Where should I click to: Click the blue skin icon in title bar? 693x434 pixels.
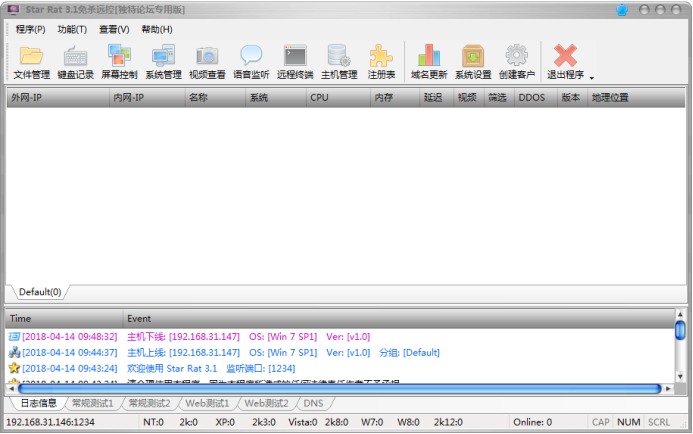pyautogui.click(x=622, y=10)
